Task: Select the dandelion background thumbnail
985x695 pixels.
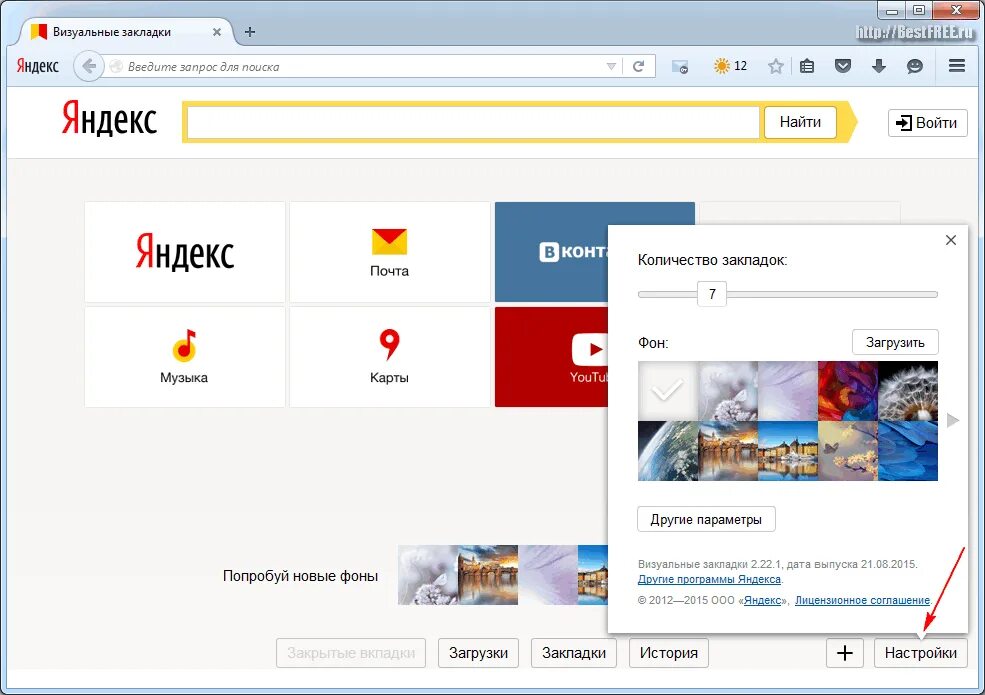Action: click(x=908, y=391)
